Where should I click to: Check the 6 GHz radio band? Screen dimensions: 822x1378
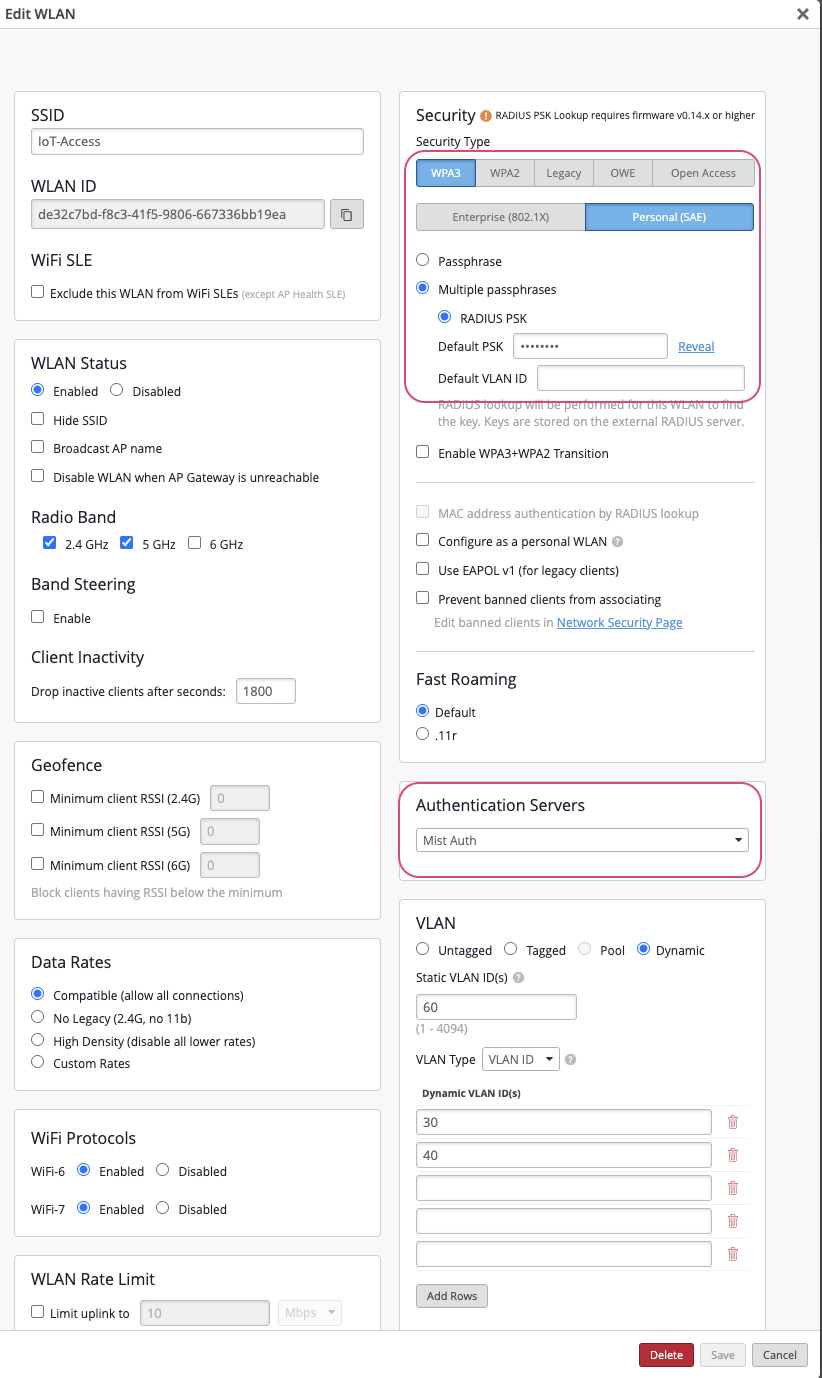(x=196, y=543)
